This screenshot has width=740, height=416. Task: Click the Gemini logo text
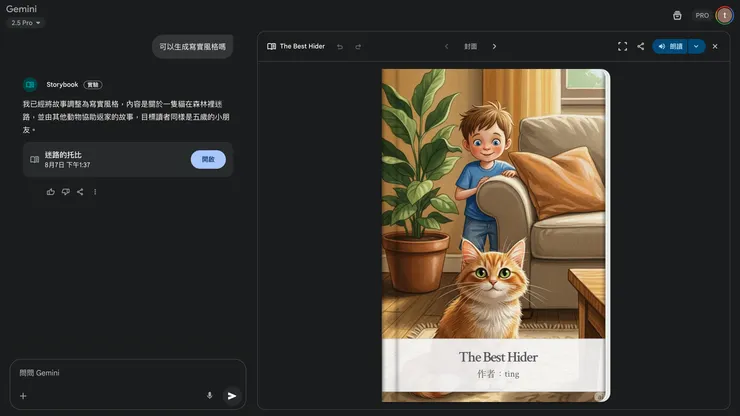(21, 8)
